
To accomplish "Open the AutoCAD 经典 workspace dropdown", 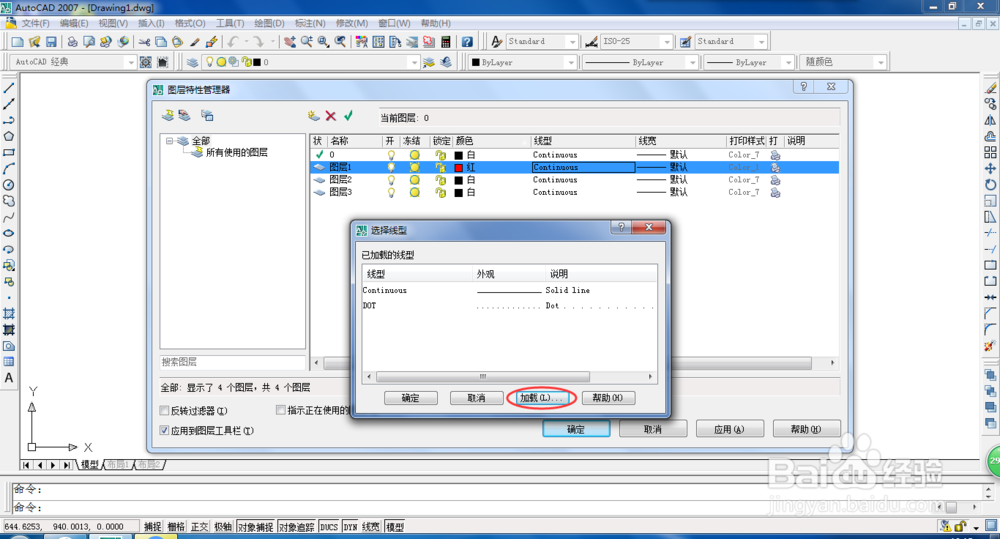I will (131, 63).
